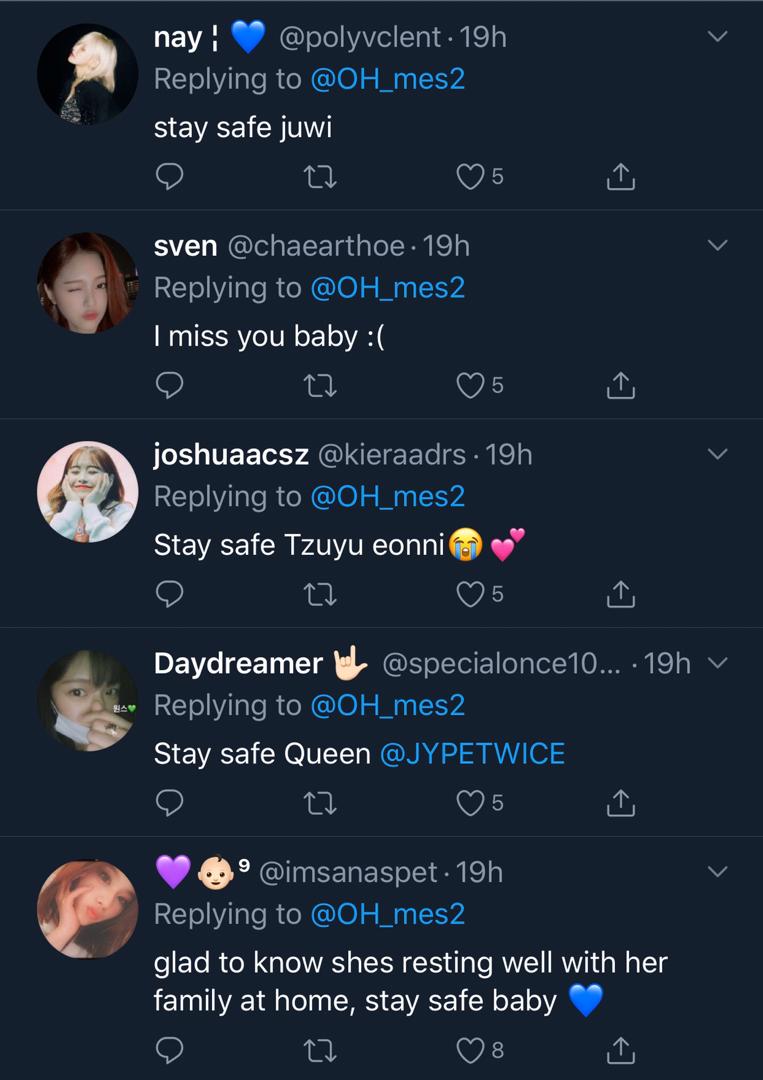Expand the options chevron on sven's tweet
Image resolution: width=763 pixels, height=1080 pixels.
717,246
